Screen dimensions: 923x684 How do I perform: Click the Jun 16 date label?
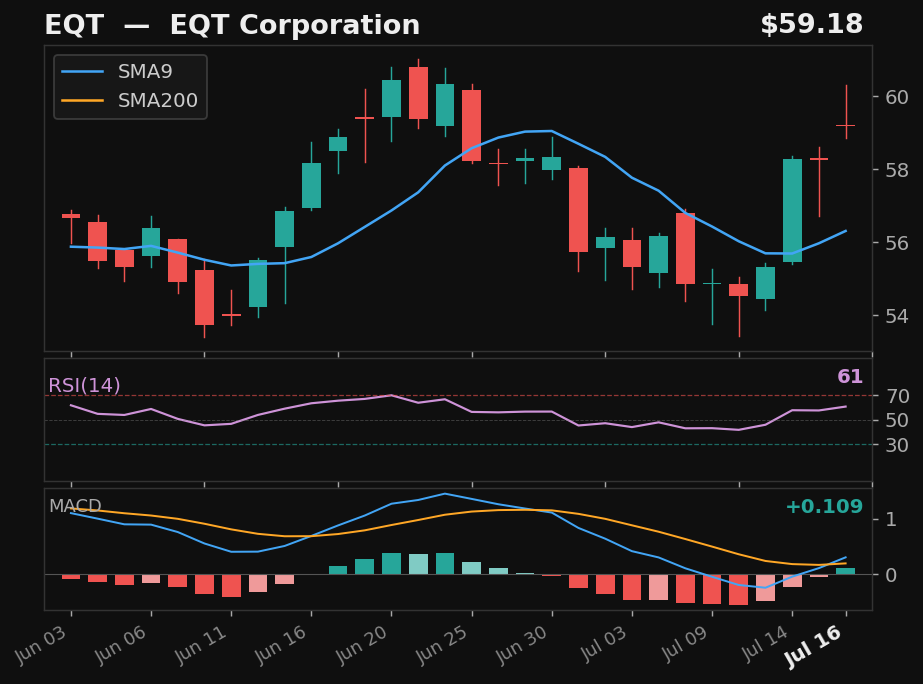click(281, 645)
